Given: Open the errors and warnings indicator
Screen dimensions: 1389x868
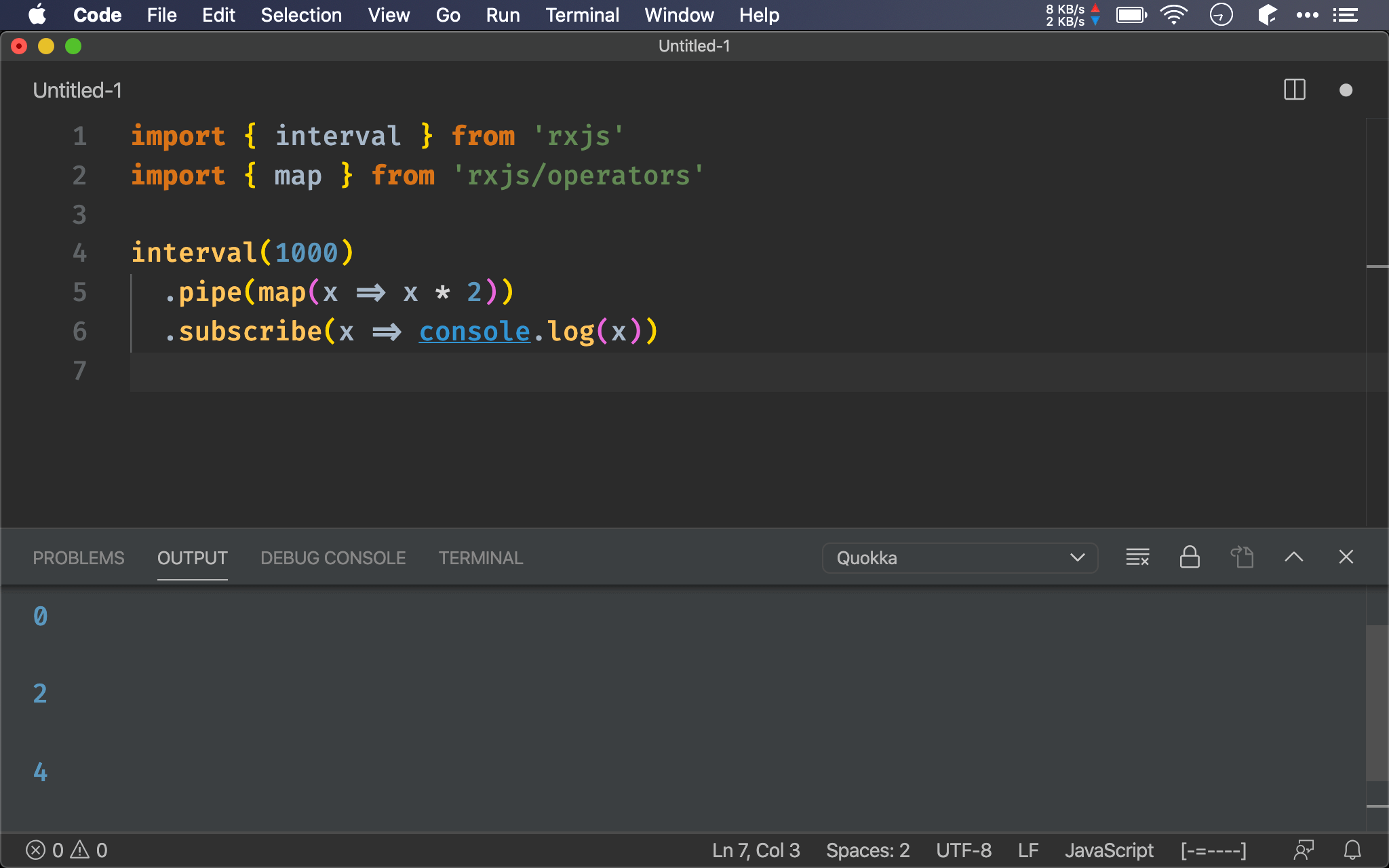Looking at the screenshot, I should 66,850.
